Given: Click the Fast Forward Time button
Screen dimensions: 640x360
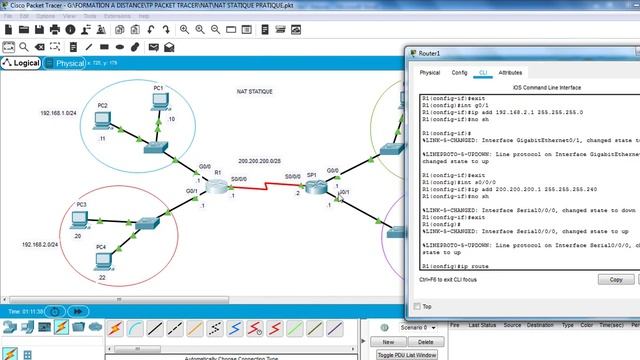Looking at the screenshot, I should [78, 311].
